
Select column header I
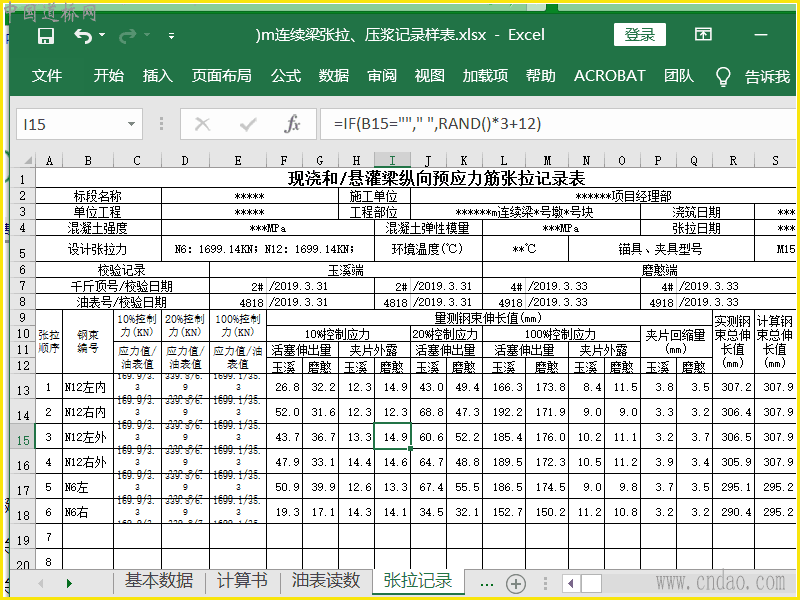point(392,160)
